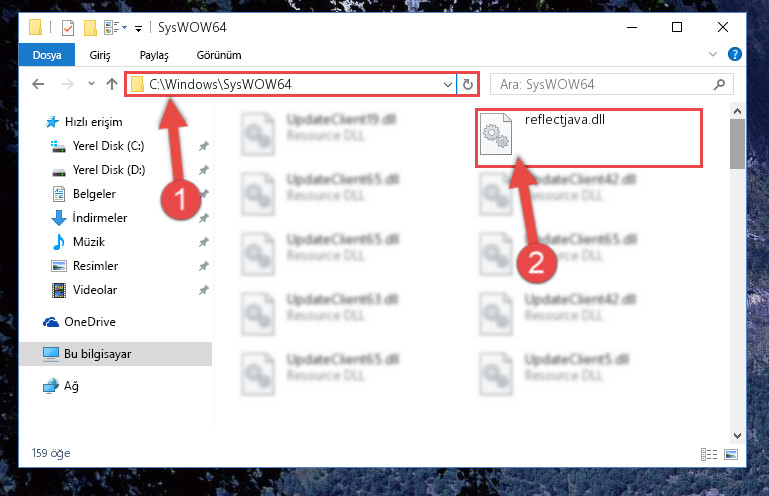Open OneDrive in the sidebar
Image resolution: width=769 pixels, height=496 pixels.
tap(90, 322)
